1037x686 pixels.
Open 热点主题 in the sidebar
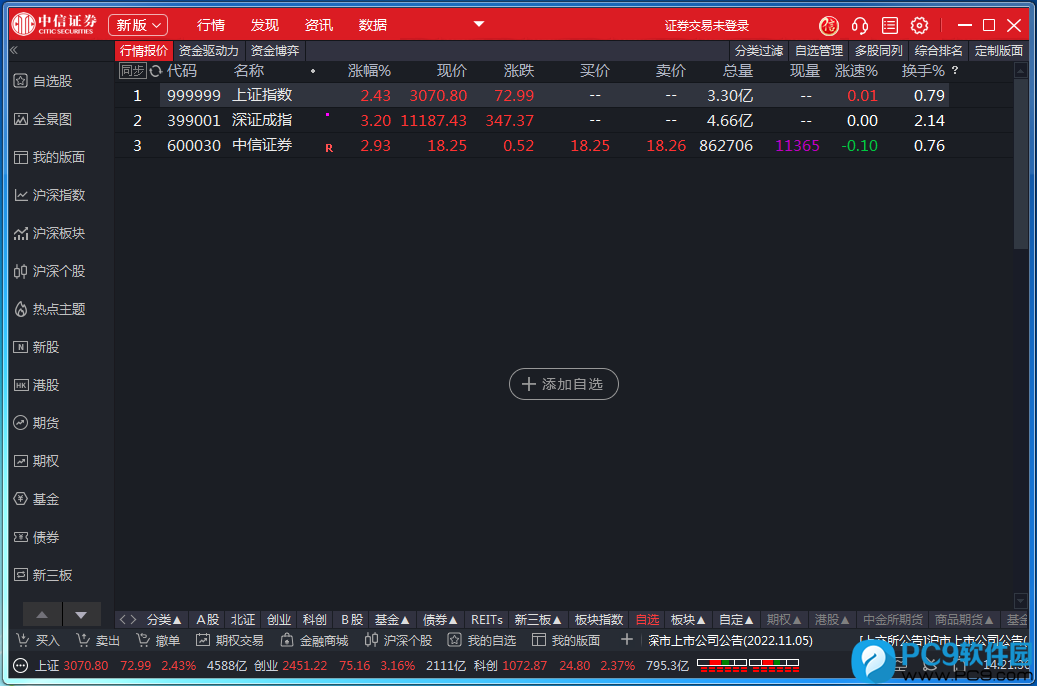[x=50, y=309]
